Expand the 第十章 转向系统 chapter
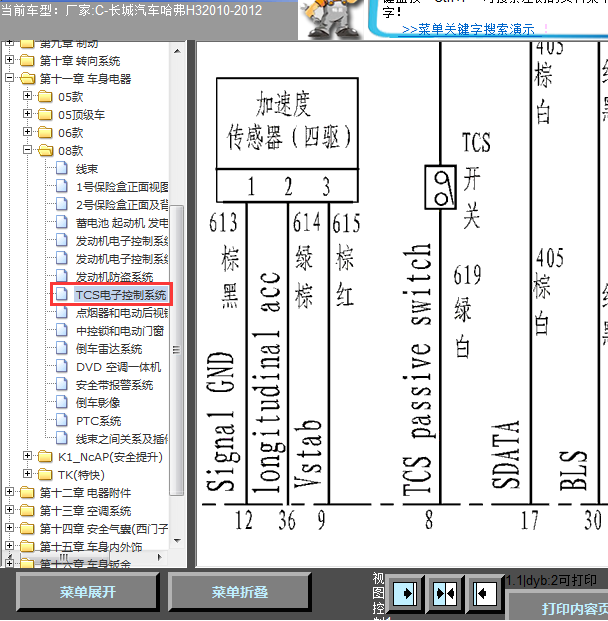Screen dimensions: 608x621 [x=9, y=60]
